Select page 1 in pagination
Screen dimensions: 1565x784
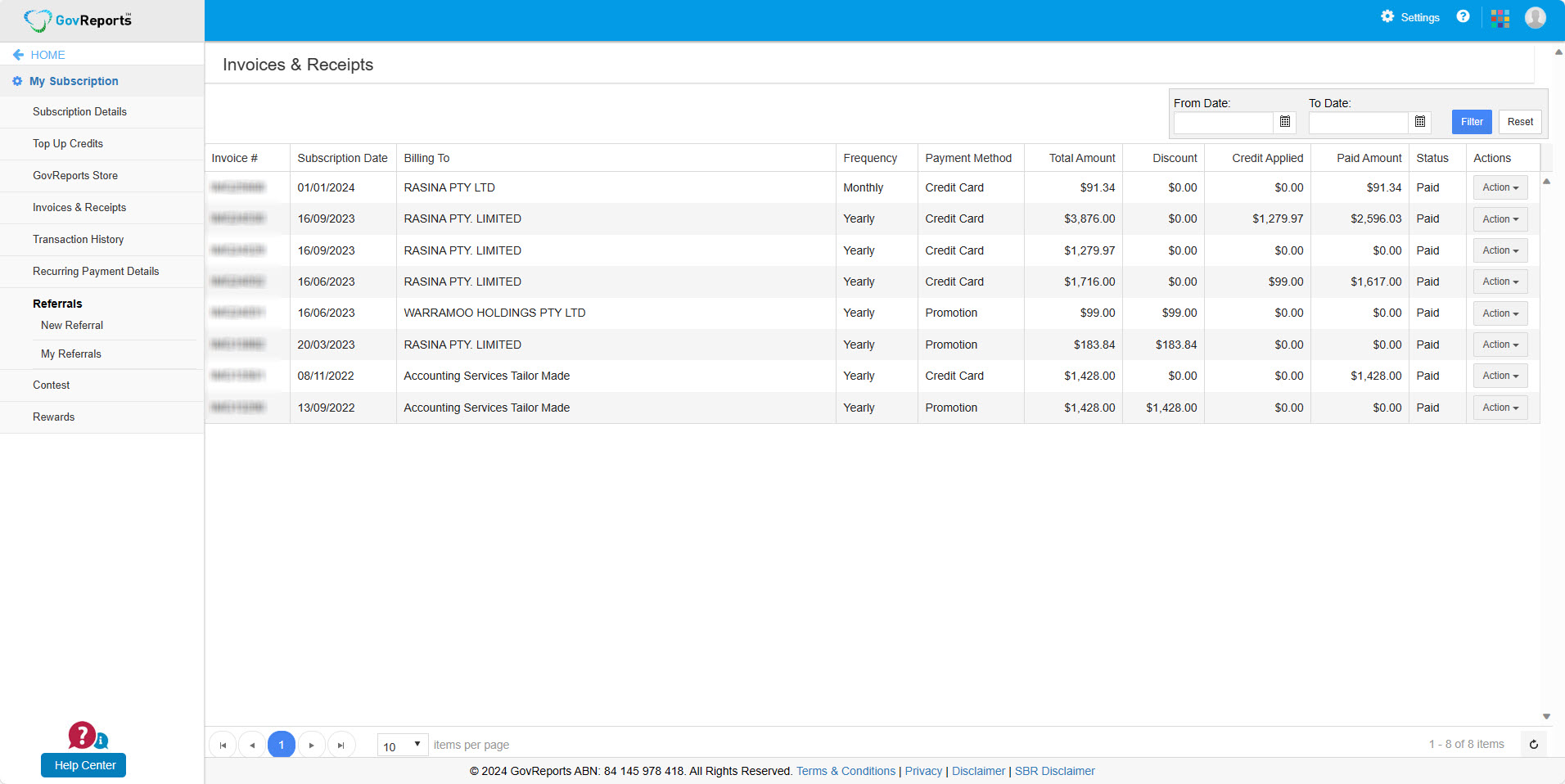282,745
